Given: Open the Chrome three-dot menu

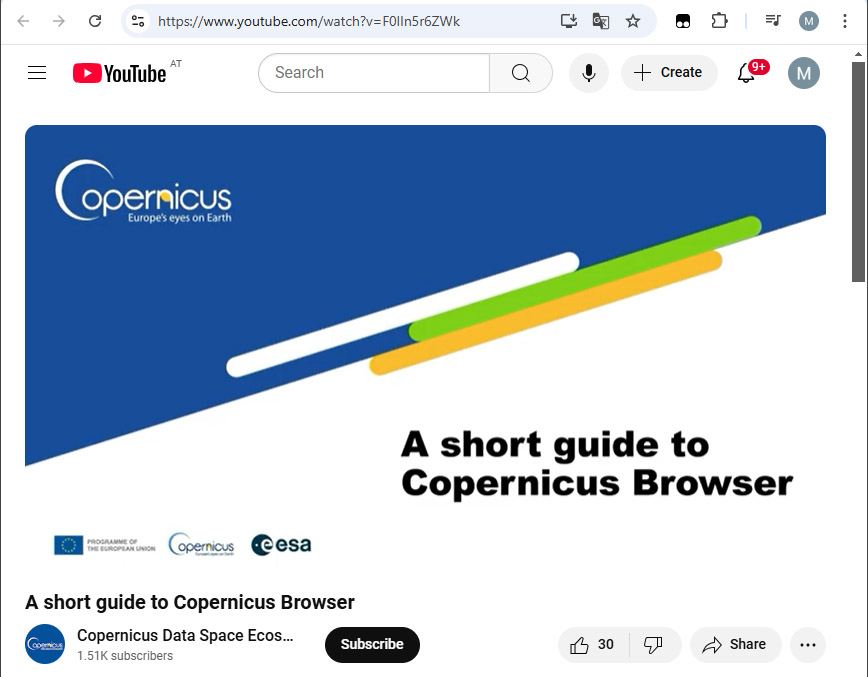Looking at the screenshot, I should pyautogui.click(x=845, y=21).
